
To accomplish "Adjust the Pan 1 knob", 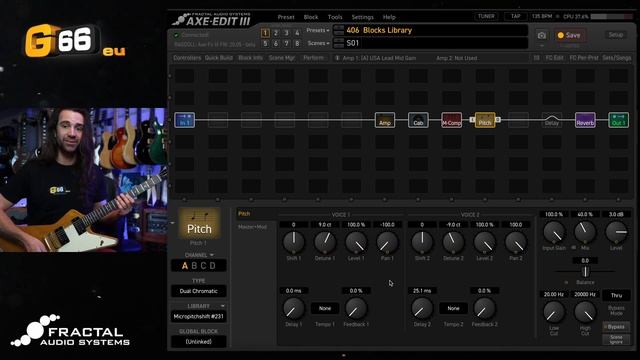I will pos(387,242).
